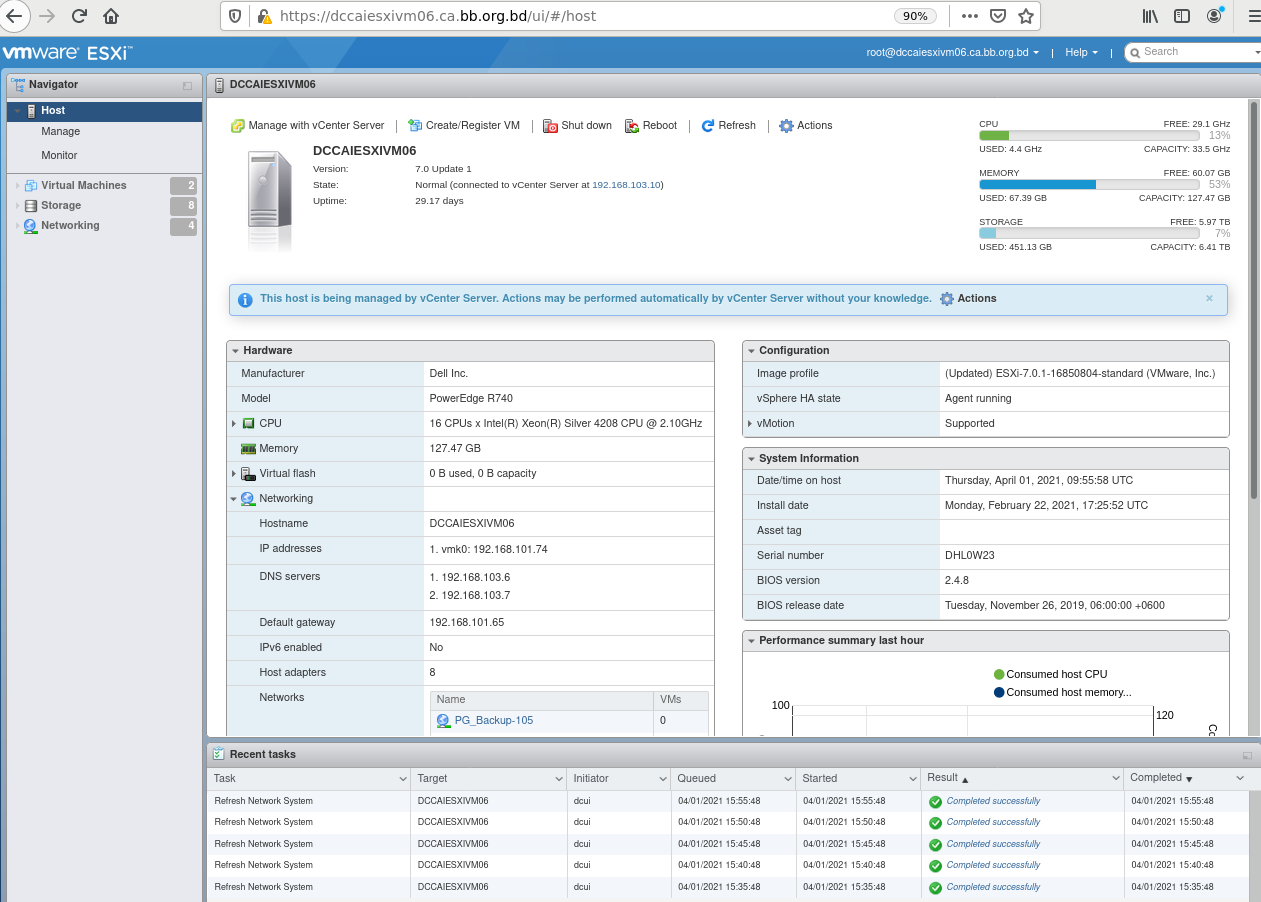Click the Memory usage bar
Image resolution: width=1261 pixels, height=902 pixels.
click(1089, 185)
